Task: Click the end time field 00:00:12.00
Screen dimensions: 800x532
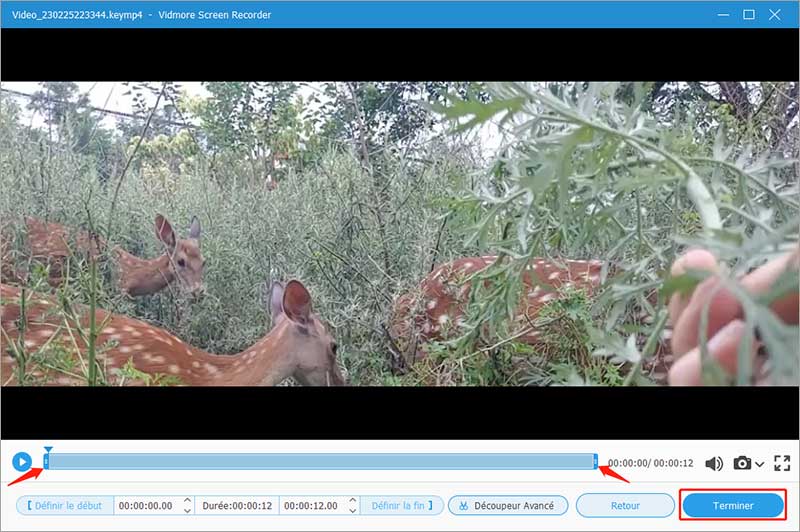Action: coord(312,506)
